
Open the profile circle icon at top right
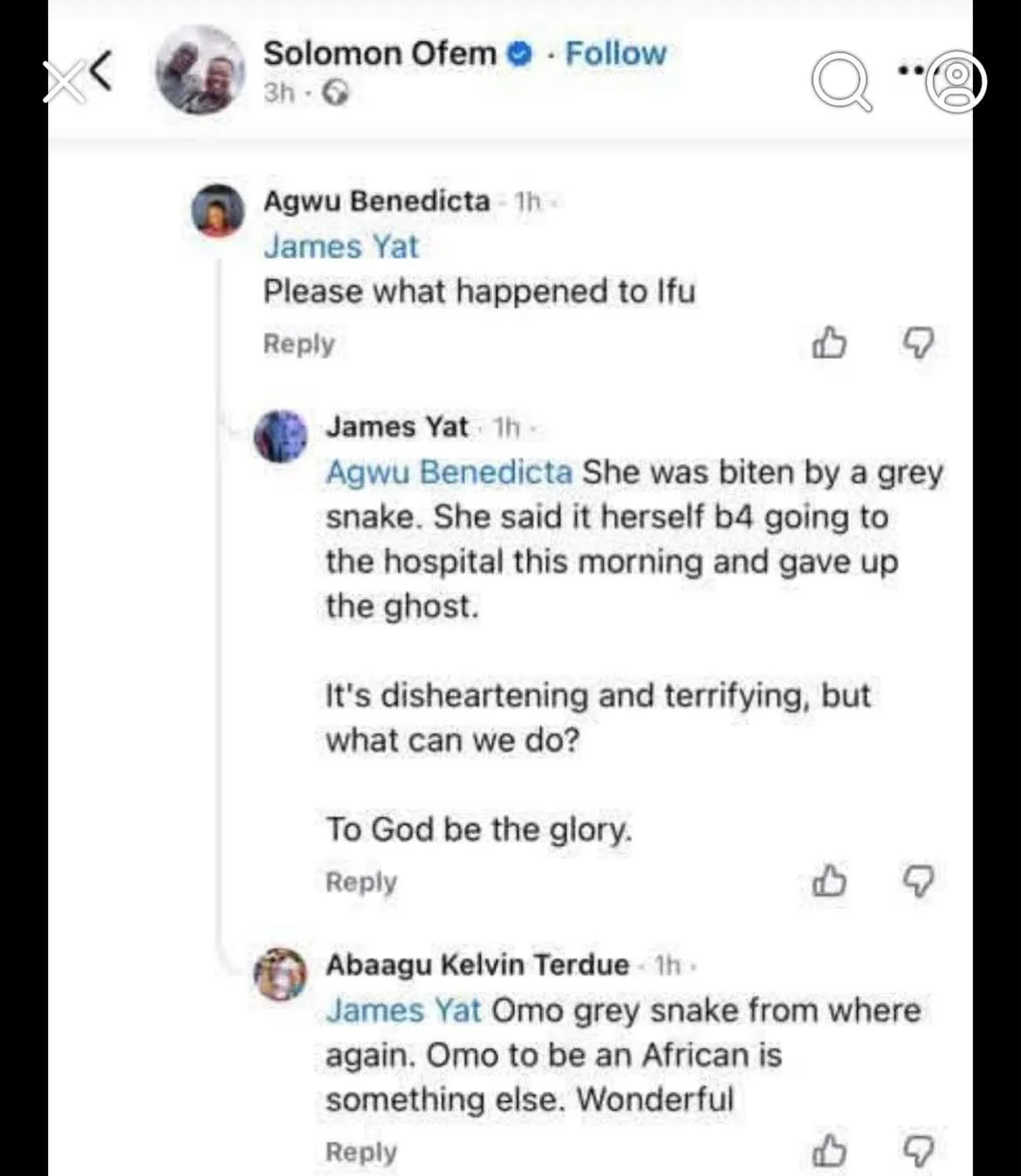(x=956, y=82)
